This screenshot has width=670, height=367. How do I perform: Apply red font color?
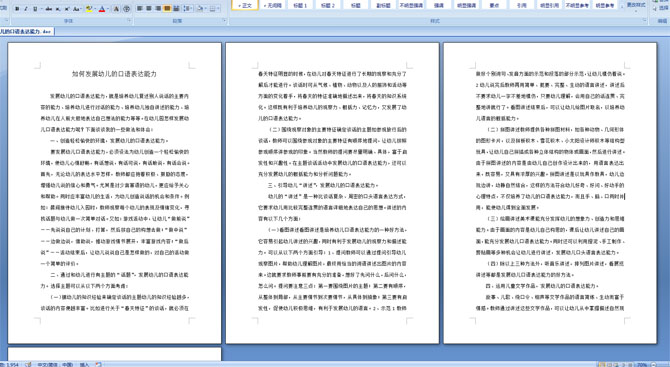[102, 9]
